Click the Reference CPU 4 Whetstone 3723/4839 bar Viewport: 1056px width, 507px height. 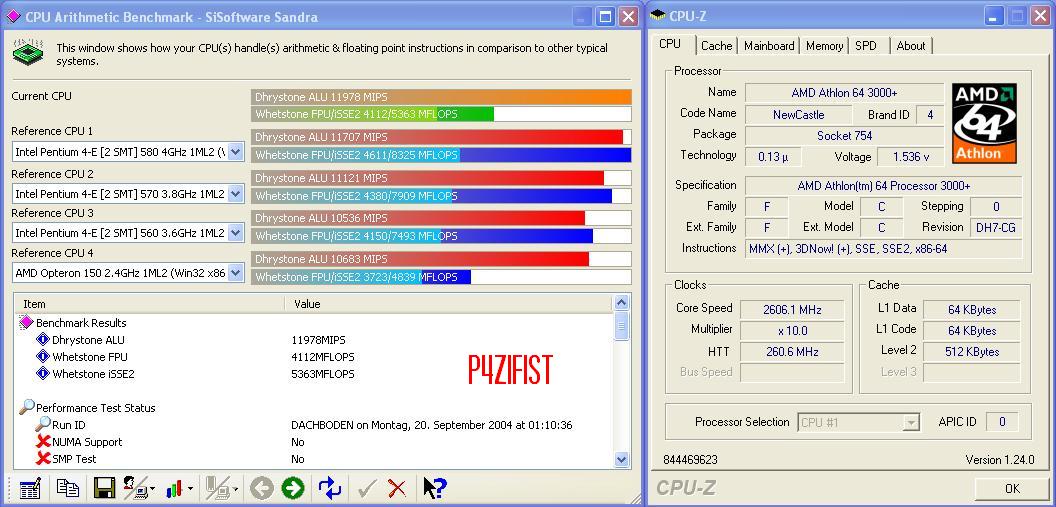(441, 277)
